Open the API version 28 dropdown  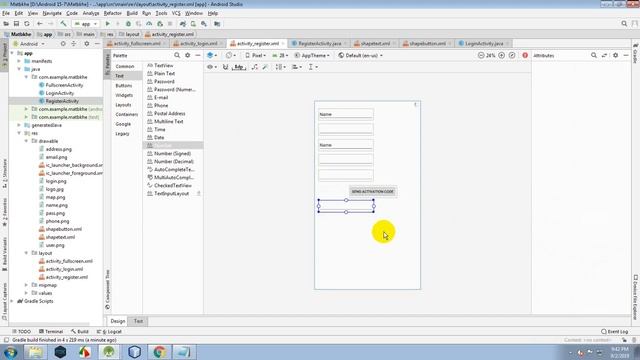(280, 55)
